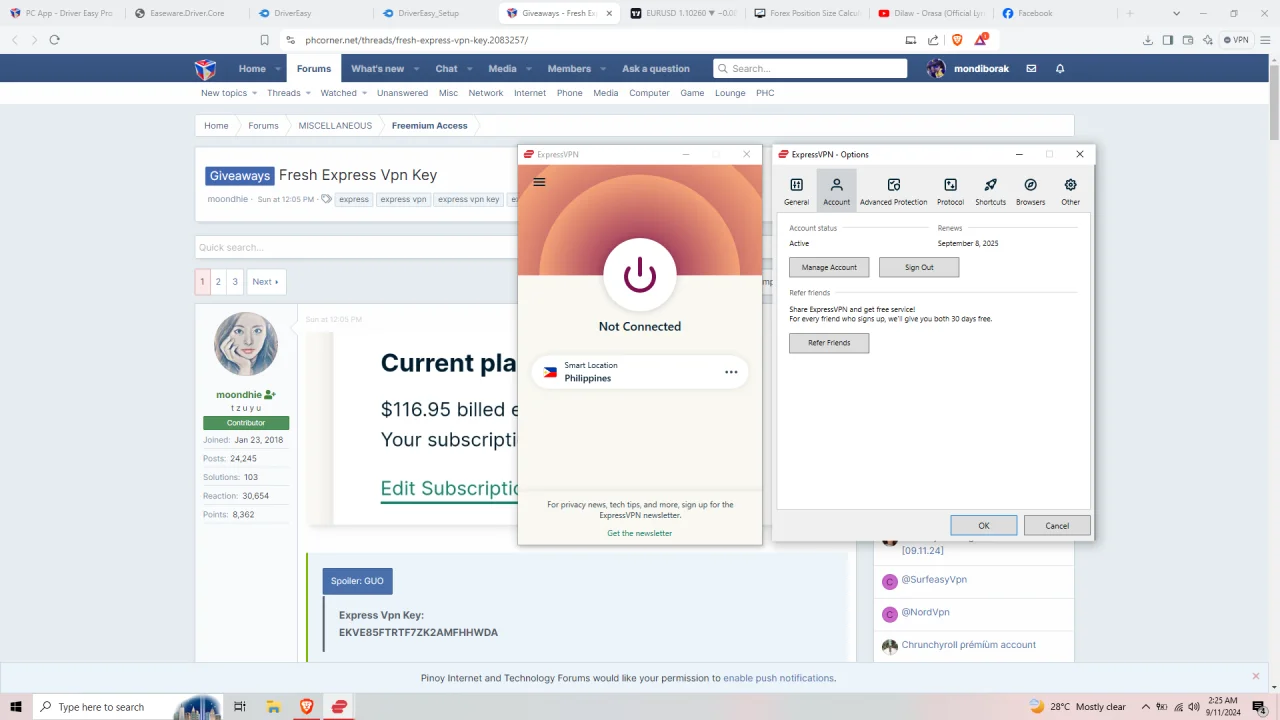Open the @SurfeasyVpn thread link
Image resolution: width=1280 pixels, height=720 pixels.
pos(934,580)
